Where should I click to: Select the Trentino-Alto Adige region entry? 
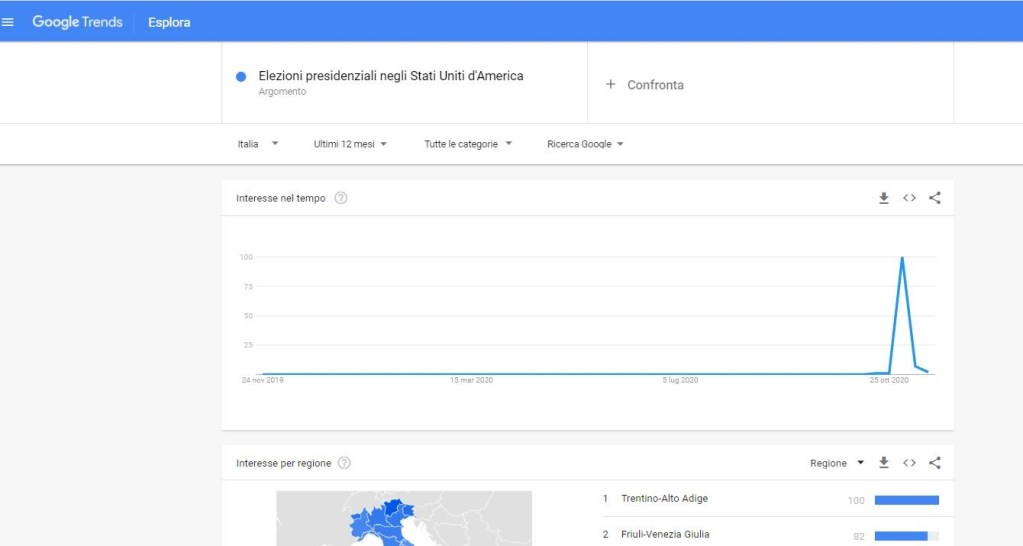[x=664, y=498]
